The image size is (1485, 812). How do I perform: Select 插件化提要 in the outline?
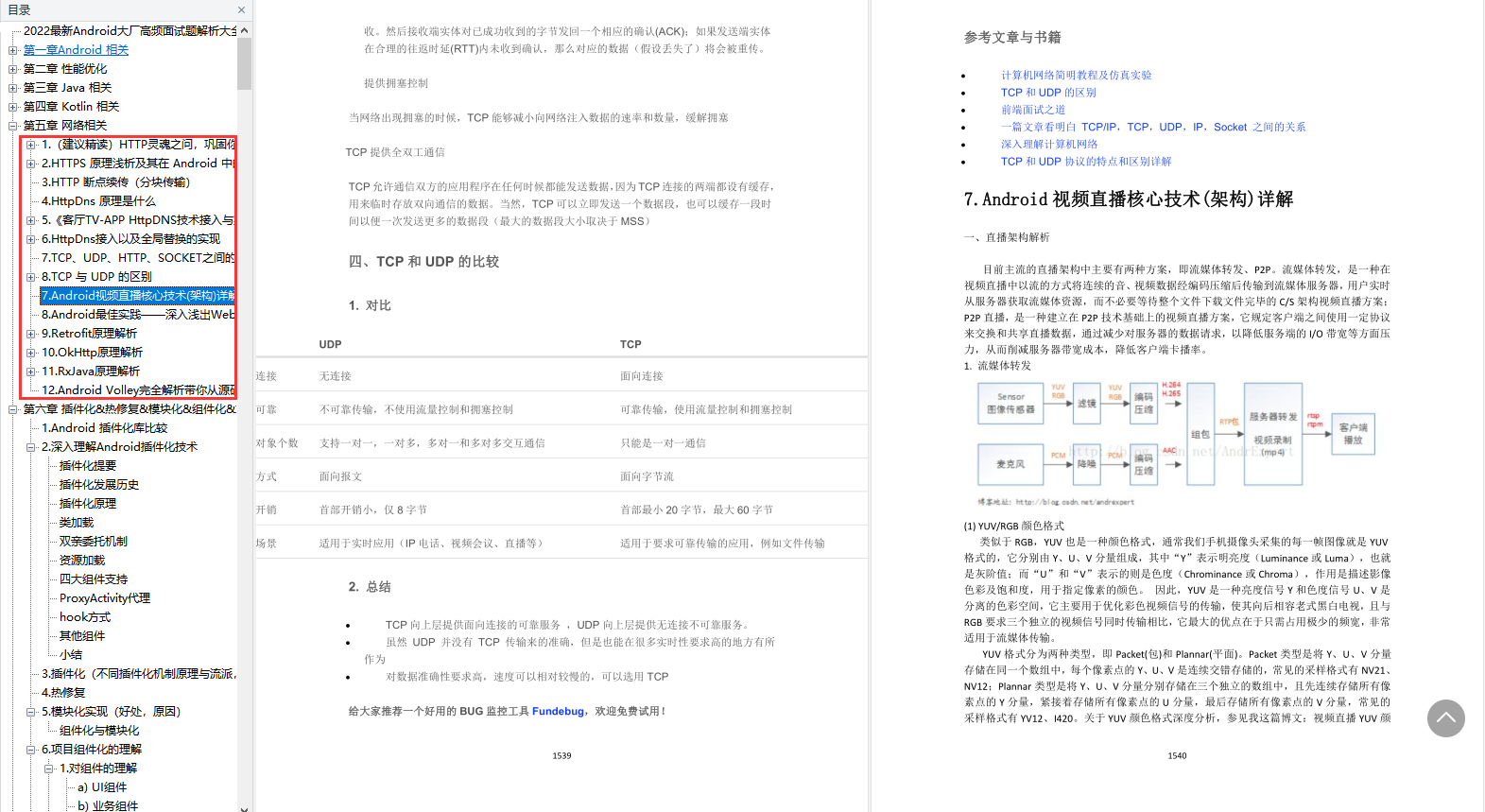click(x=88, y=466)
